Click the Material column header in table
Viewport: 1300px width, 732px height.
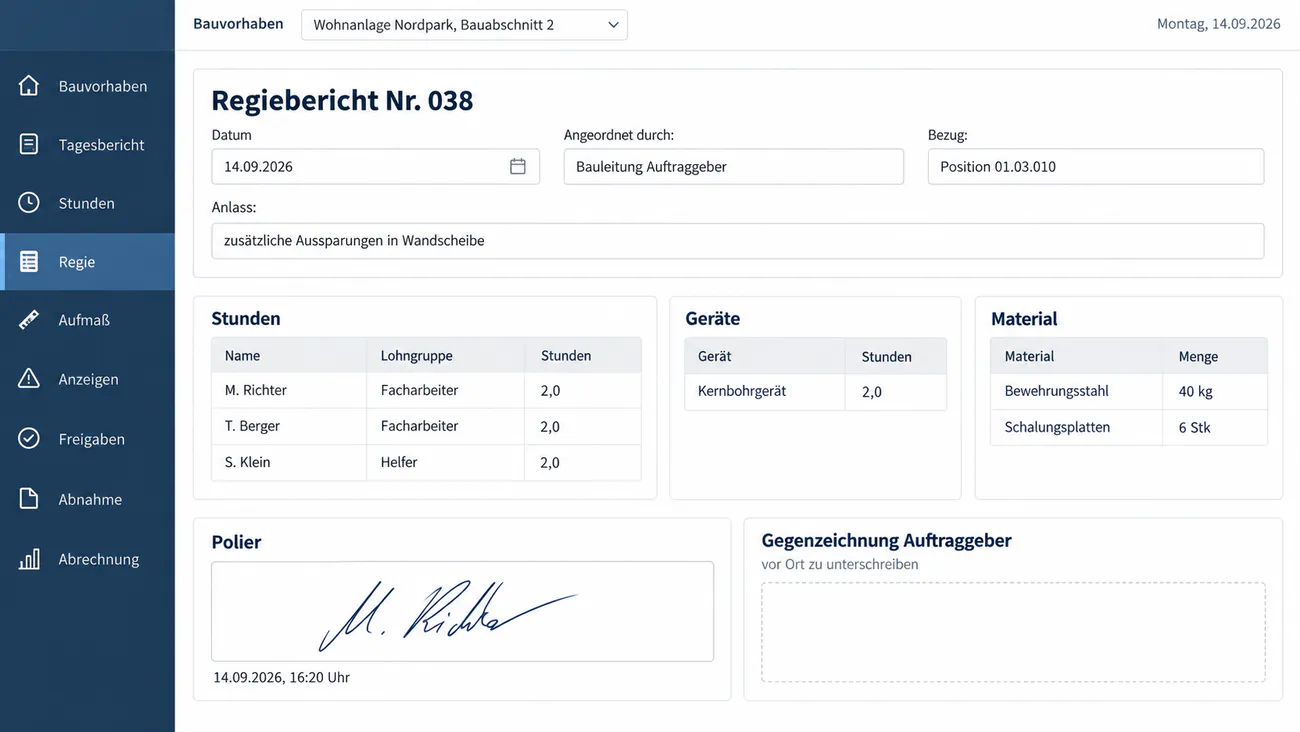[x=1077, y=356]
